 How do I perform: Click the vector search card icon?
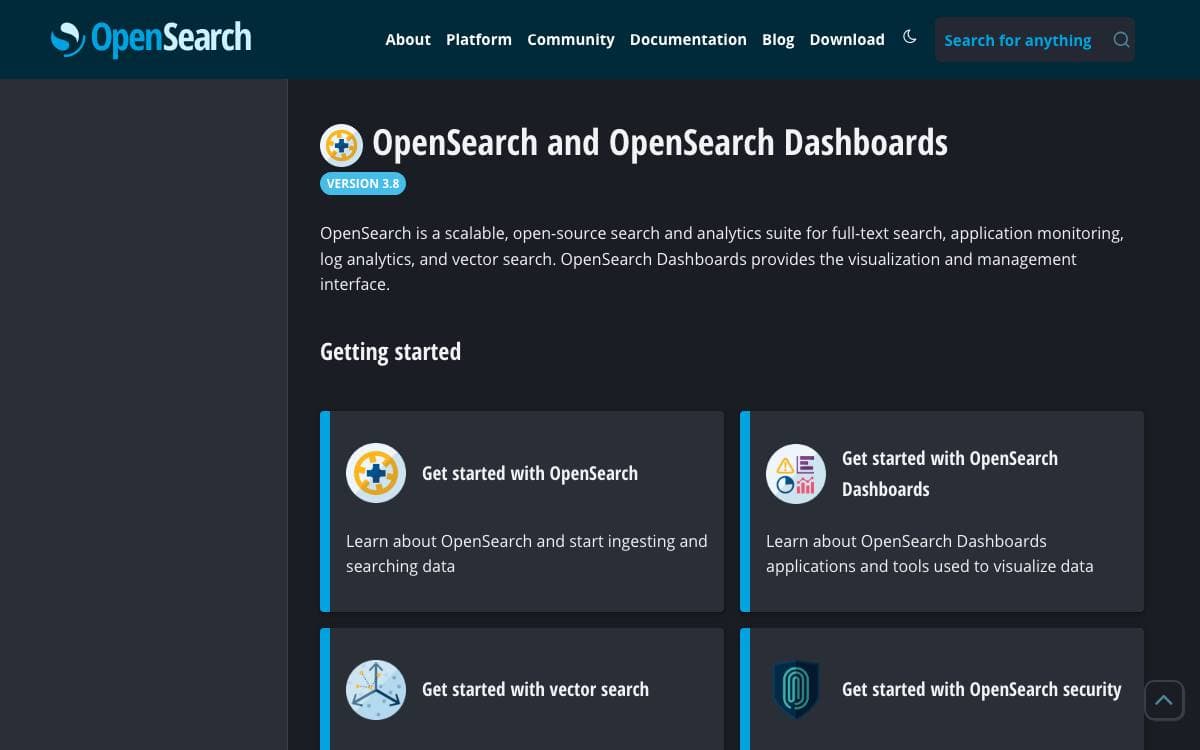(x=376, y=689)
